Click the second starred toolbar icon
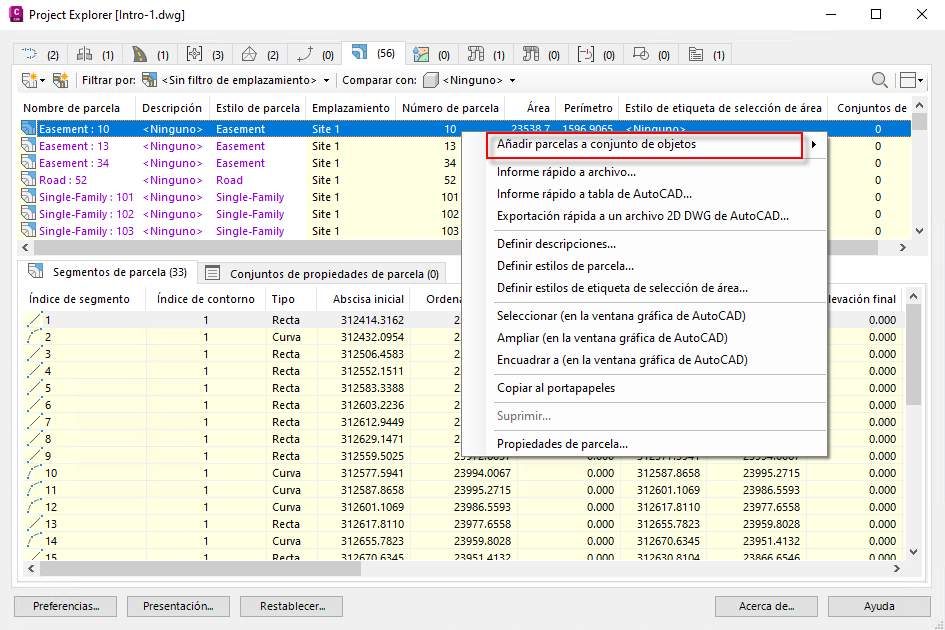 (61, 80)
